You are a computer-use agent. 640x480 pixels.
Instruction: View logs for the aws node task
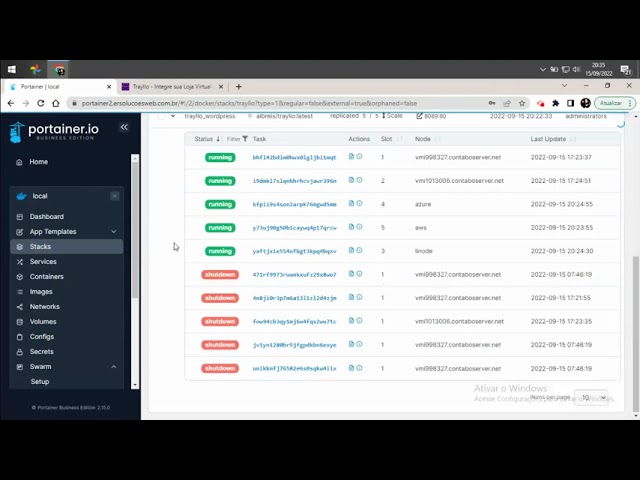coord(351,227)
